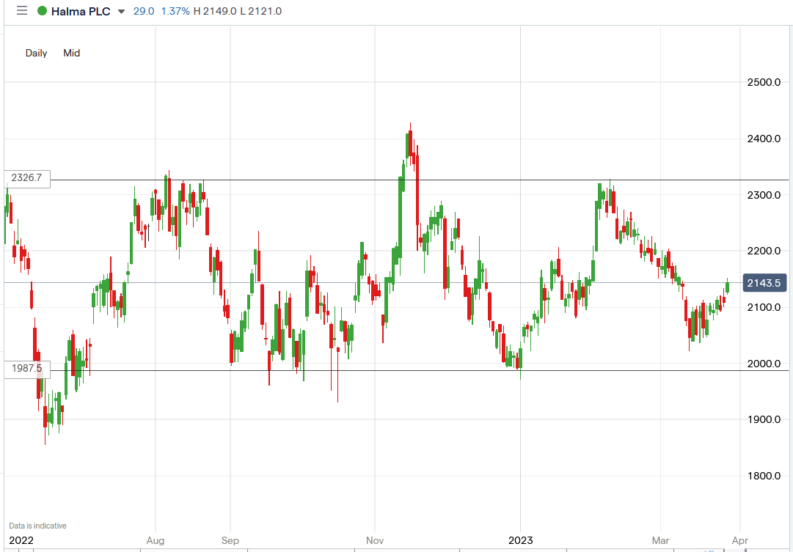This screenshot has width=793, height=552.
Task: Click the current price tag 2143.5
Action: click(764, 283)
